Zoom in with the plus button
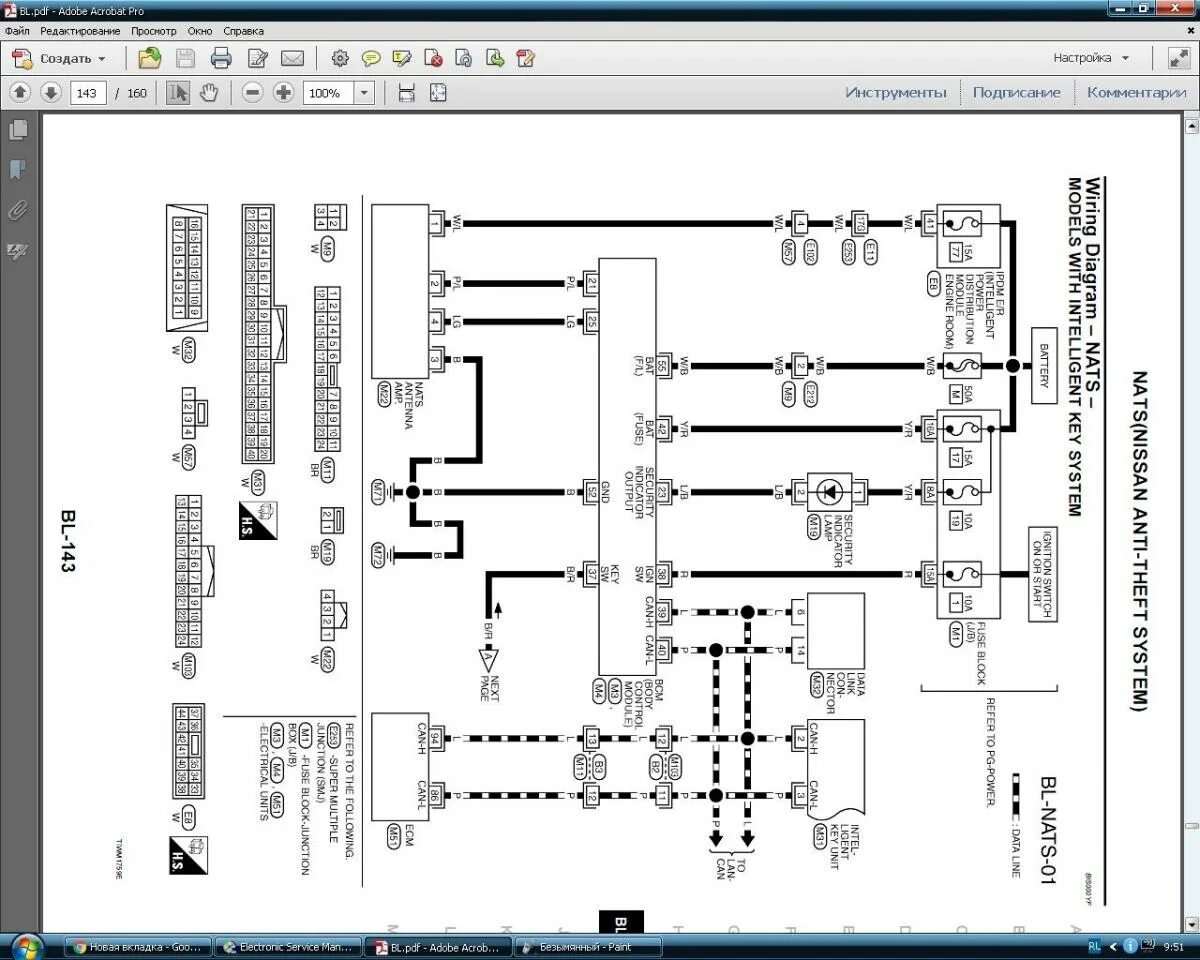Viewport: 1200px width, 960px height. [284, 93]
